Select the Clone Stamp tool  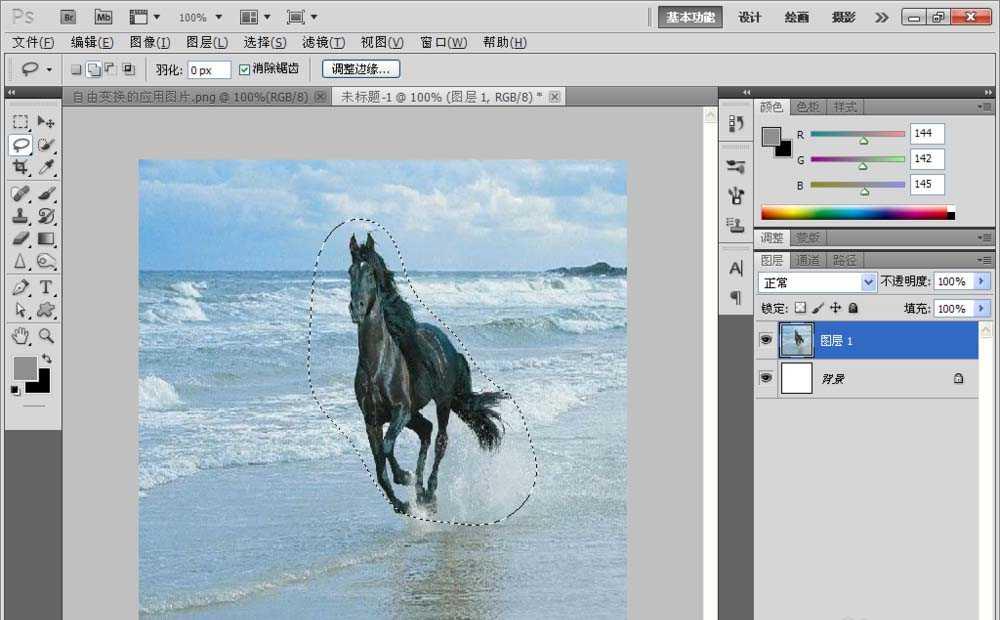(x=20, y=215)
